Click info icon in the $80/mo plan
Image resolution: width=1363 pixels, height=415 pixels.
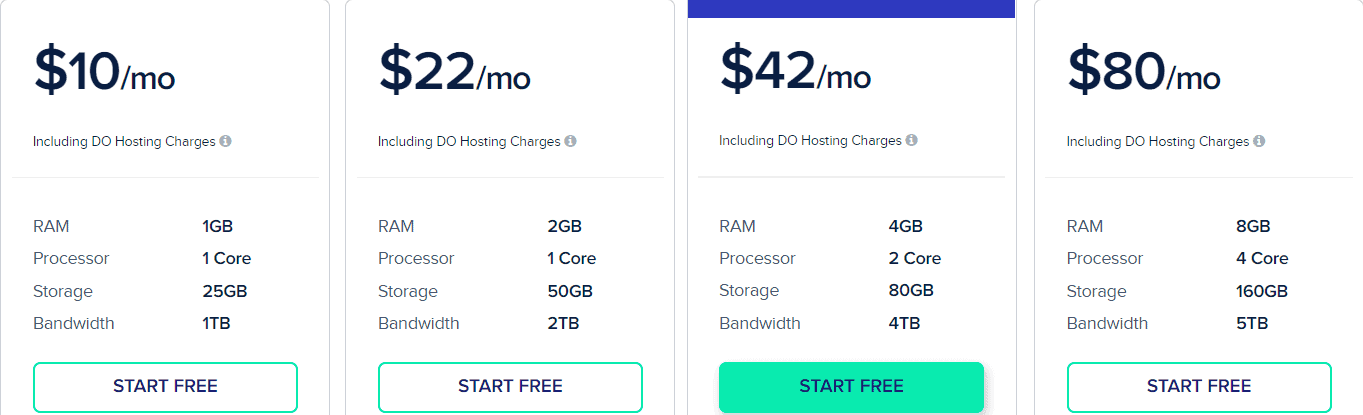(x=1259, y=141)
